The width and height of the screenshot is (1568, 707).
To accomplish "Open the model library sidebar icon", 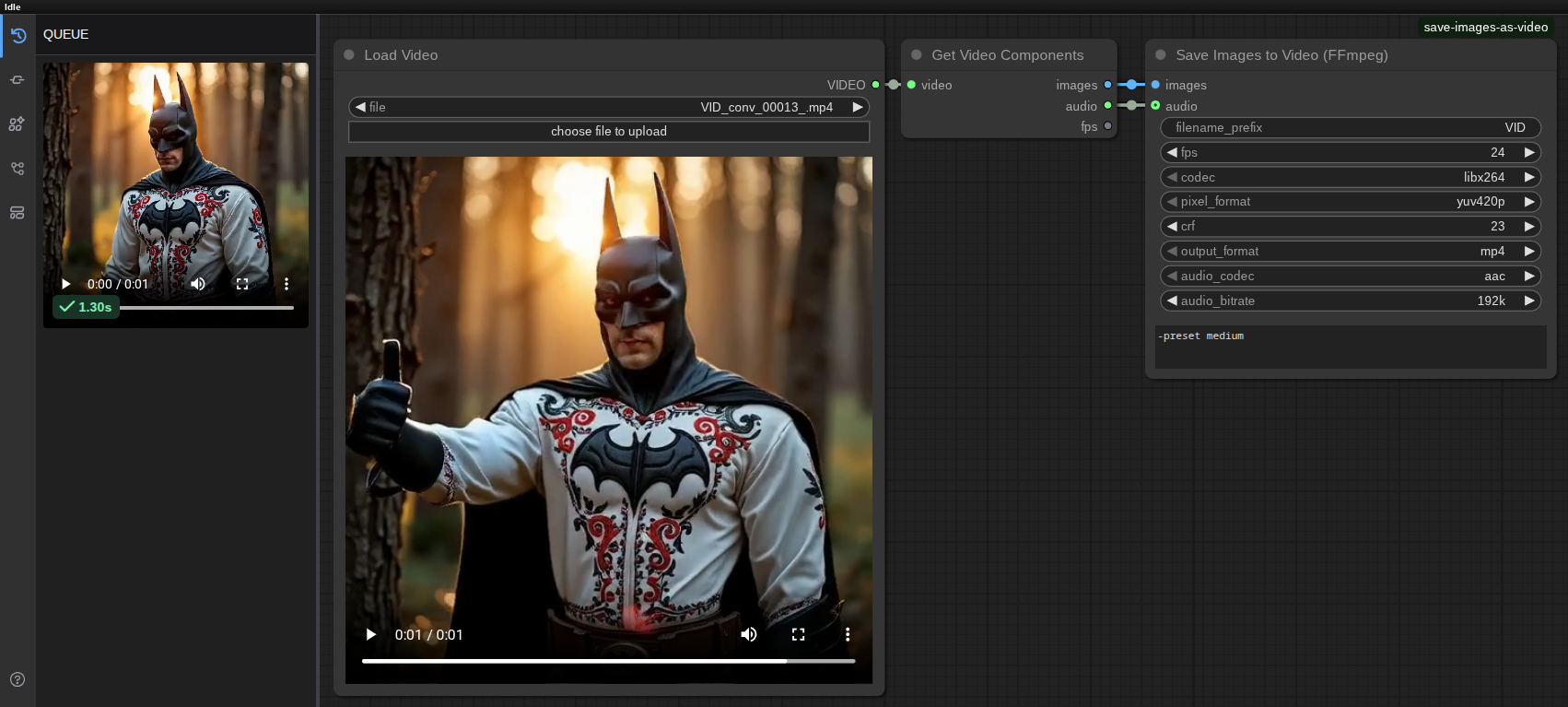I will 18,124.
